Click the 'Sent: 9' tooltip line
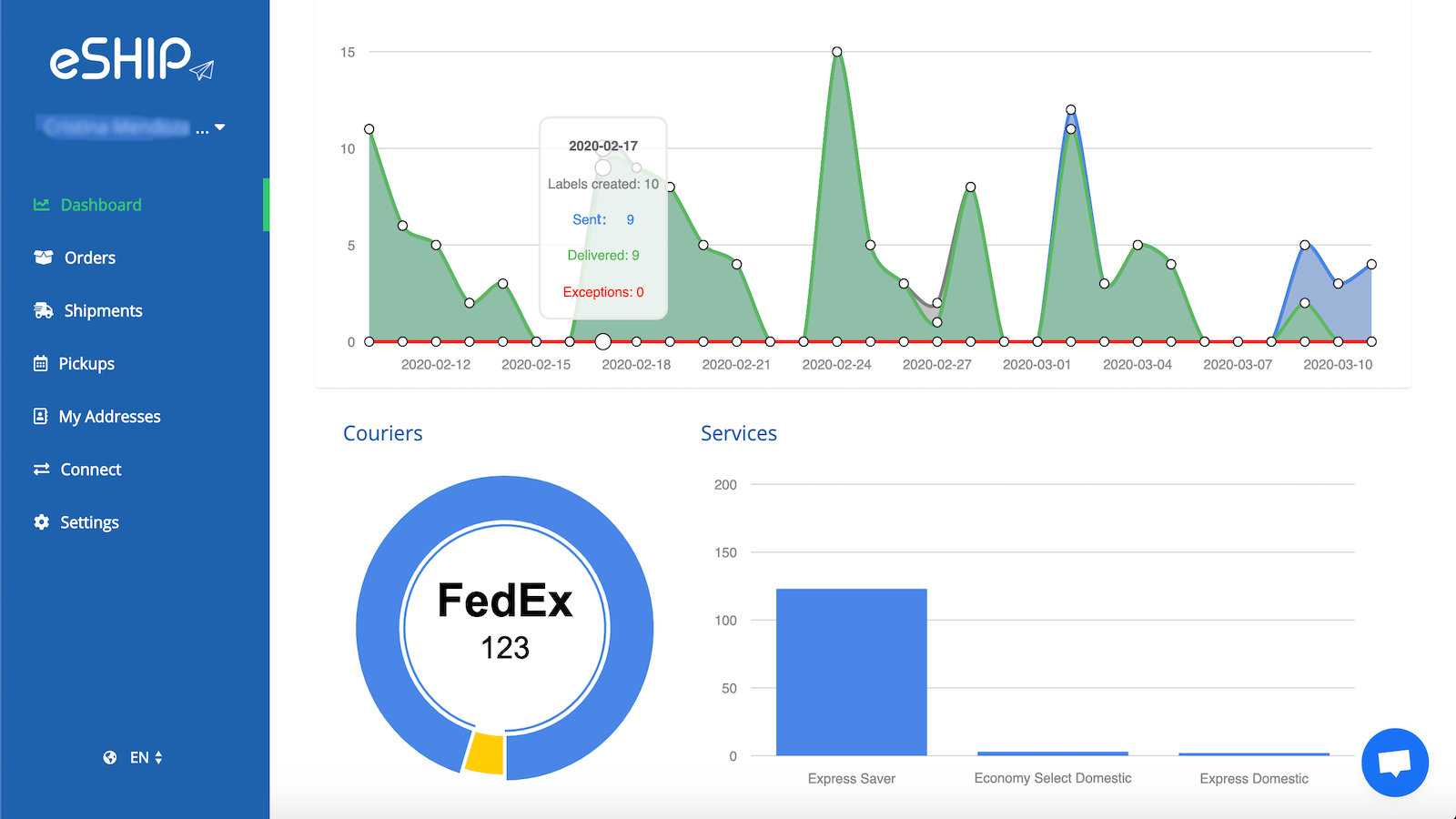 click(x=603, y=219)
